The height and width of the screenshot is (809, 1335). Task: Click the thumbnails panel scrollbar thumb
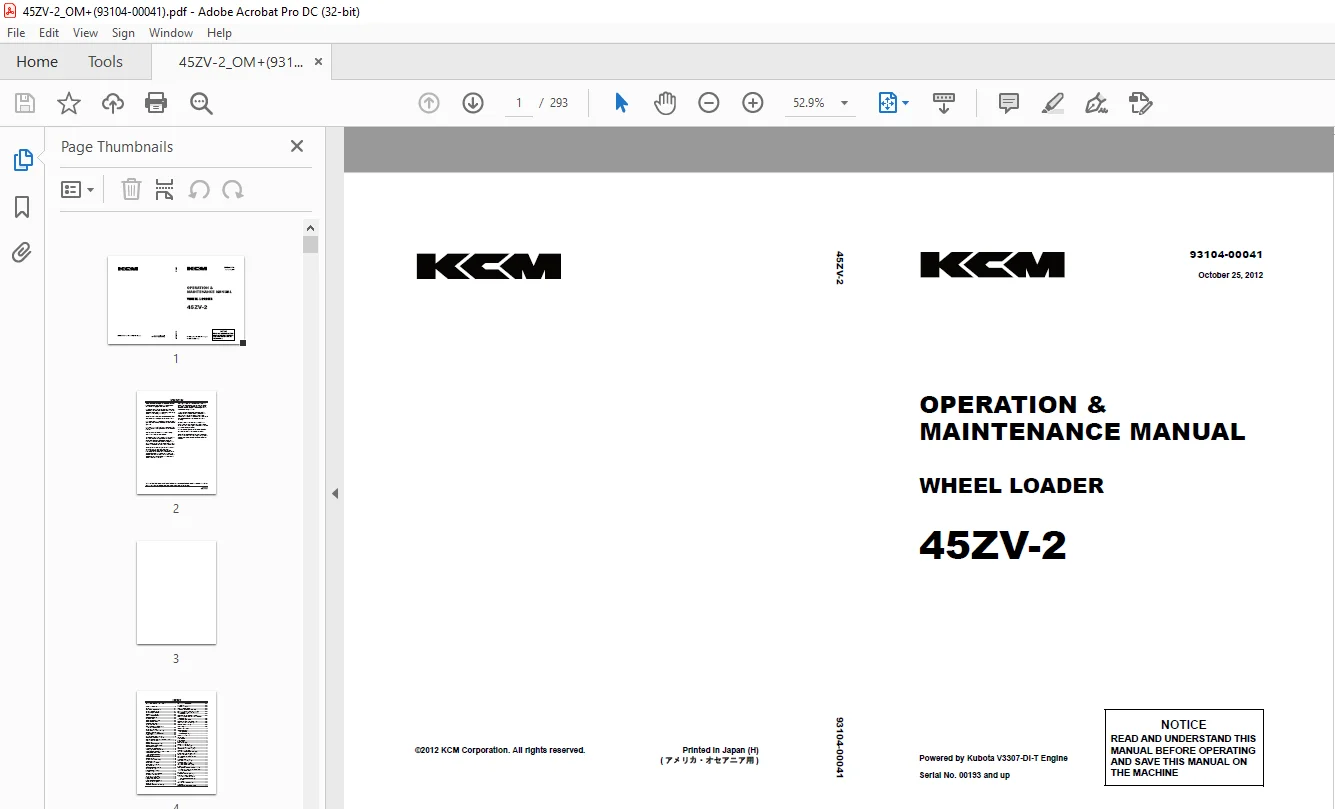point(311,244)
